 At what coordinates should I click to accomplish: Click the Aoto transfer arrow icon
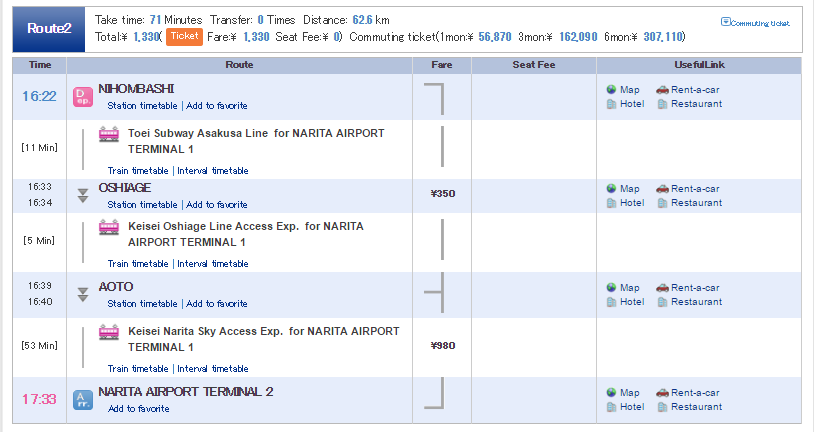click(x=83, y=294)
